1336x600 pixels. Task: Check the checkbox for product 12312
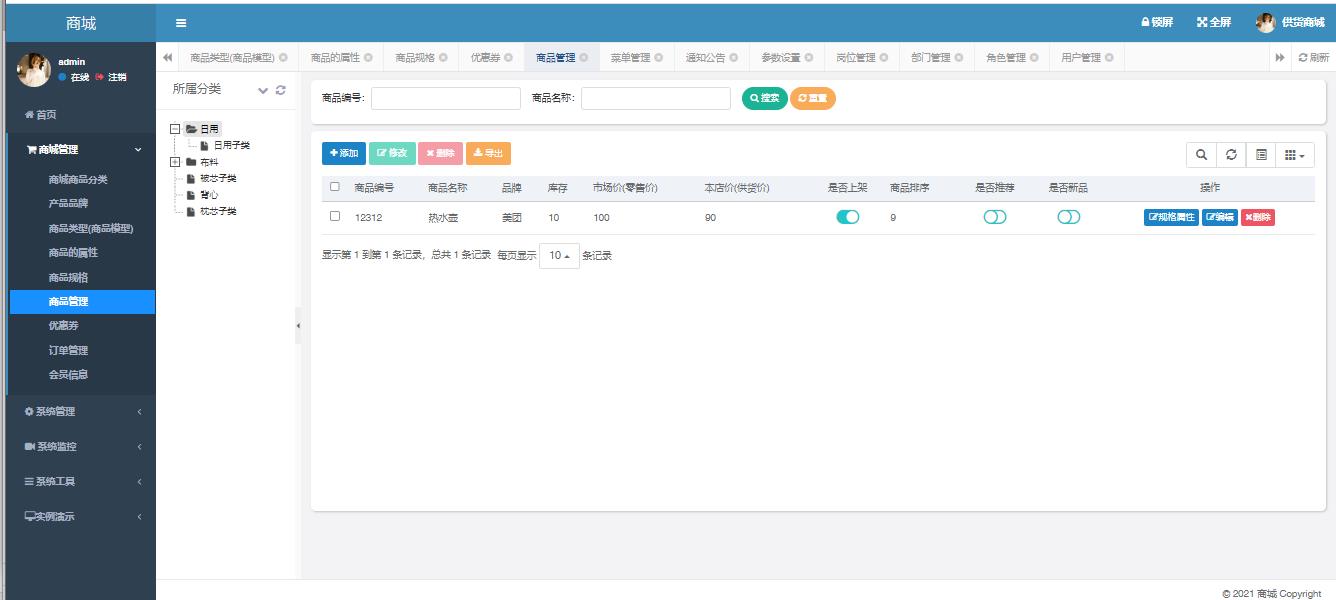click(335, 216)
